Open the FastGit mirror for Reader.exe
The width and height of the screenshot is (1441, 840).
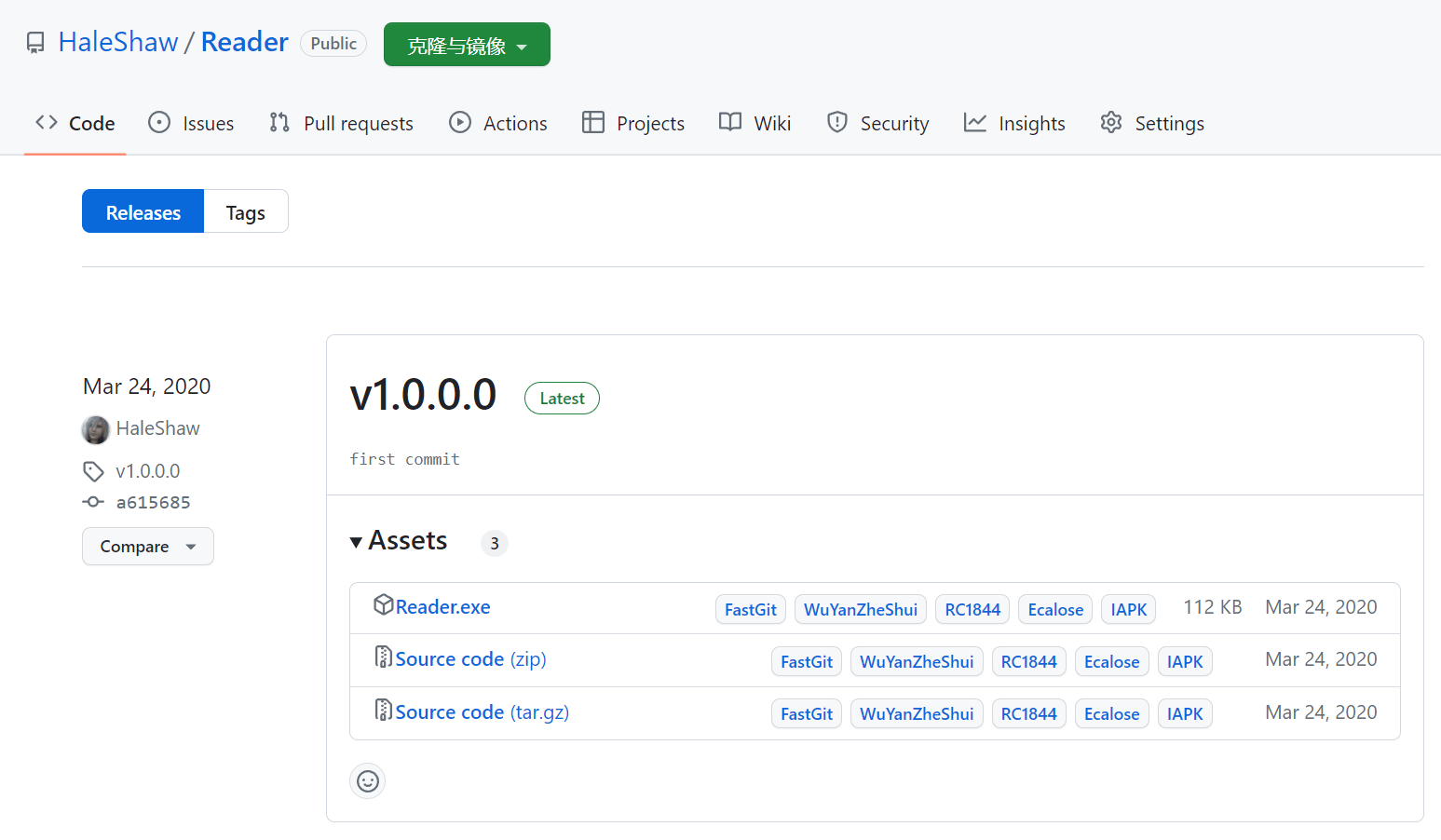point(750,608)
